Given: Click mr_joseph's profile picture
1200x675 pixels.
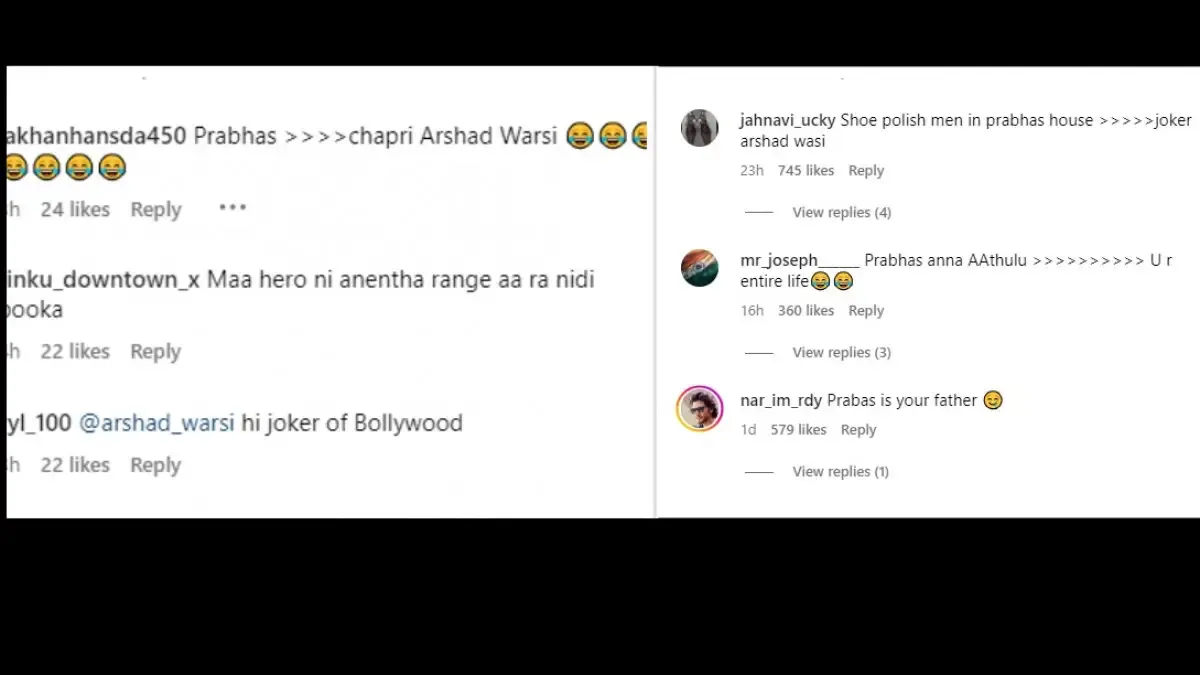Looking at the screenshot, I should pos(699,268).
